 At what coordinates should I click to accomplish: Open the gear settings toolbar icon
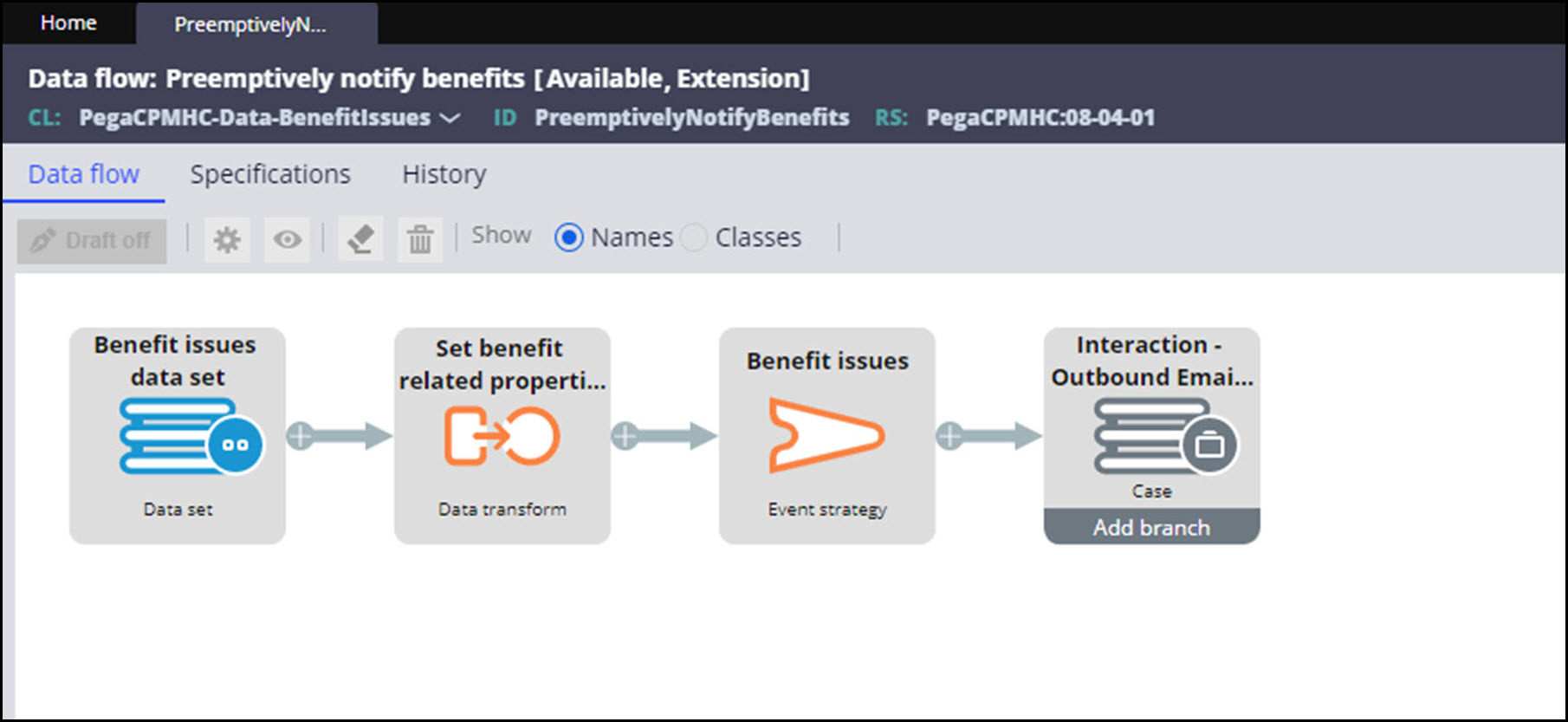(x=227, y=239)
